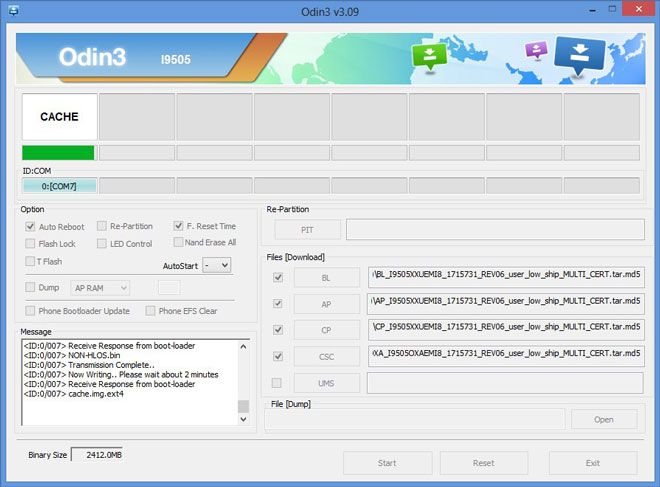The width and height of the screenshot is (660, 487).
Task: Click the purple upload bubble icon in banner
Action: [x=536, y=50]
